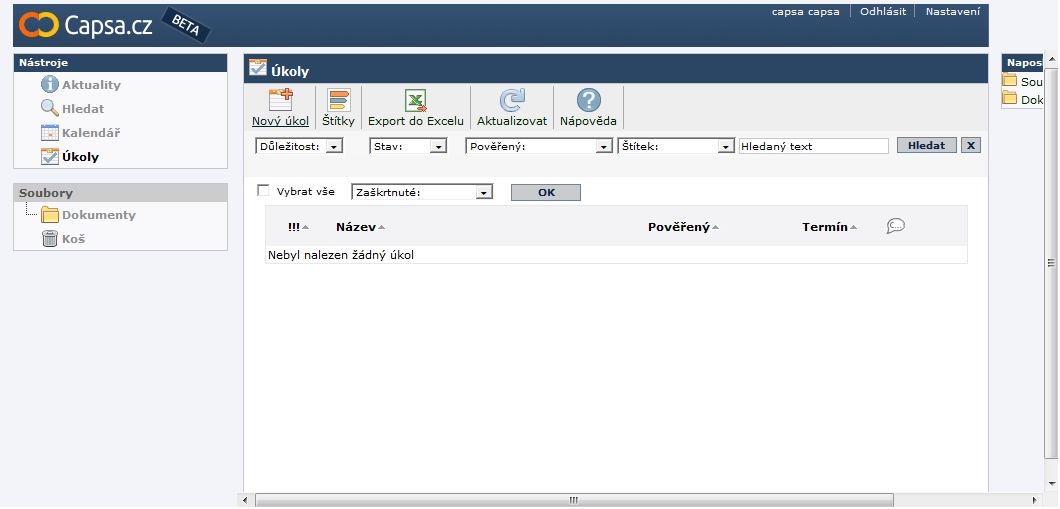Open the Koš trash bin
The width and height of the screenshot is (1060, 509).
tap(50, 239)
